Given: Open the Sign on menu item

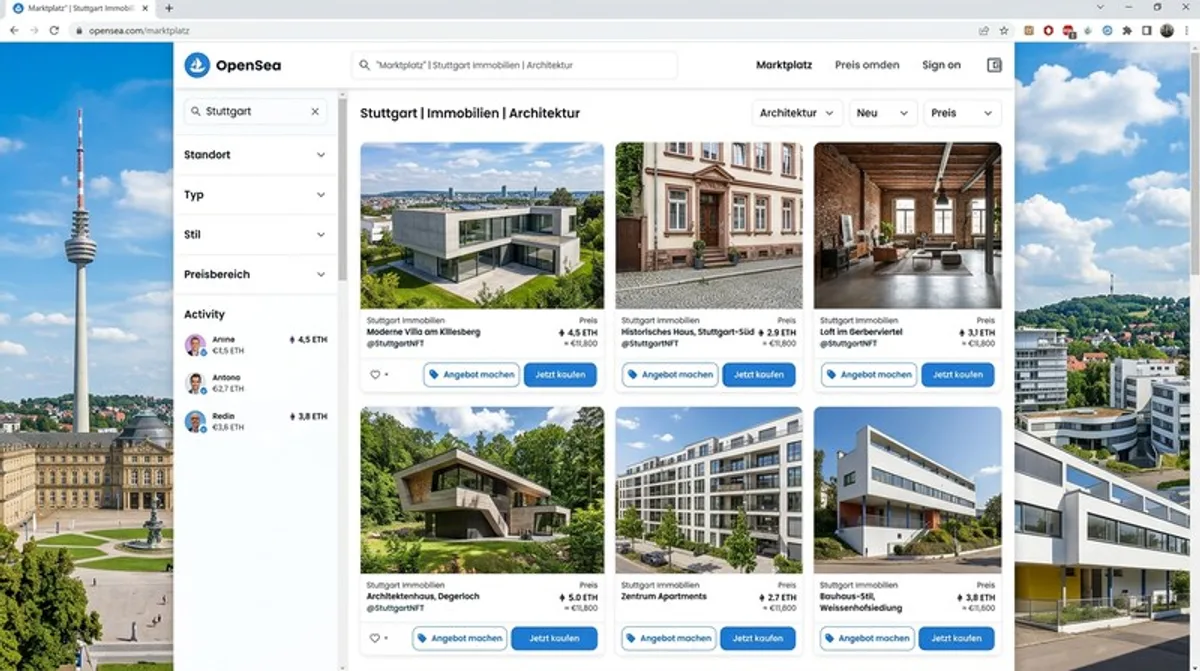Looking at the screenshot, I should 941,65.
